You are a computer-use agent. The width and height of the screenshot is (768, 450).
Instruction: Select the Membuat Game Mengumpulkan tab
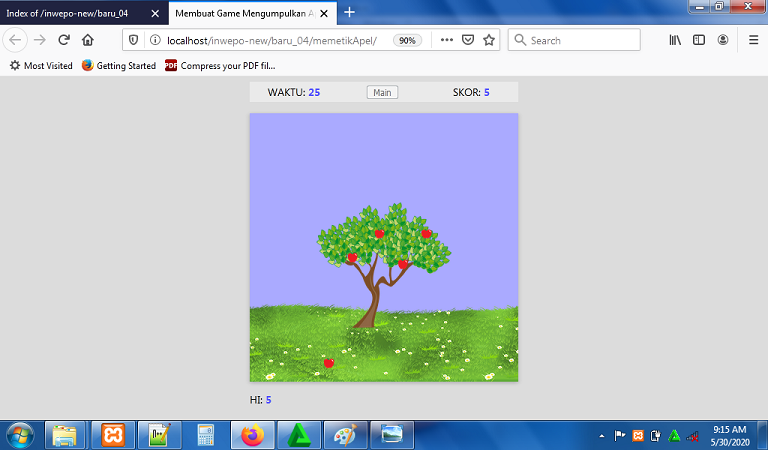[x=245, y=13]
